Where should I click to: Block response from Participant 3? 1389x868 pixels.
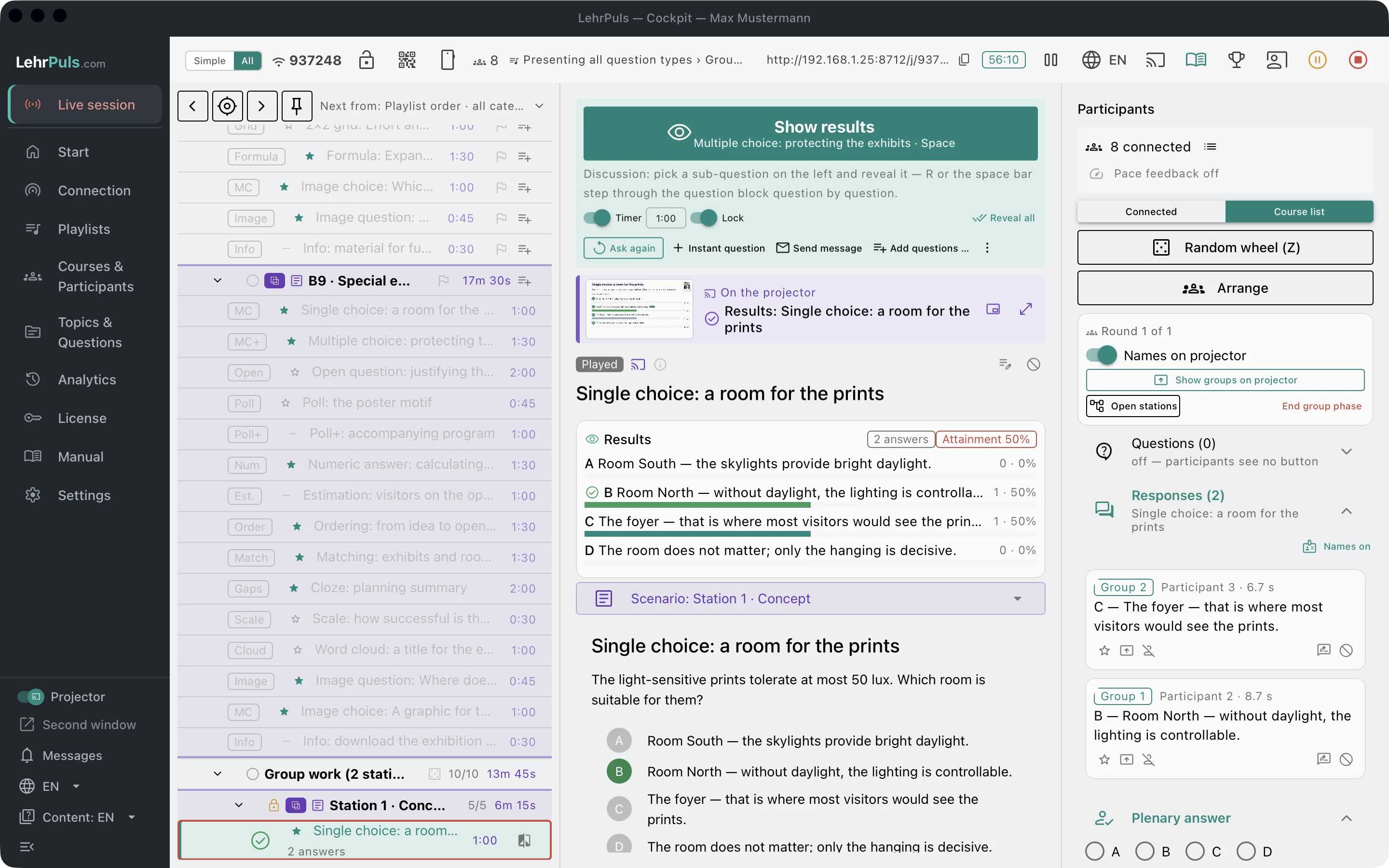[x=1346, y=651]
